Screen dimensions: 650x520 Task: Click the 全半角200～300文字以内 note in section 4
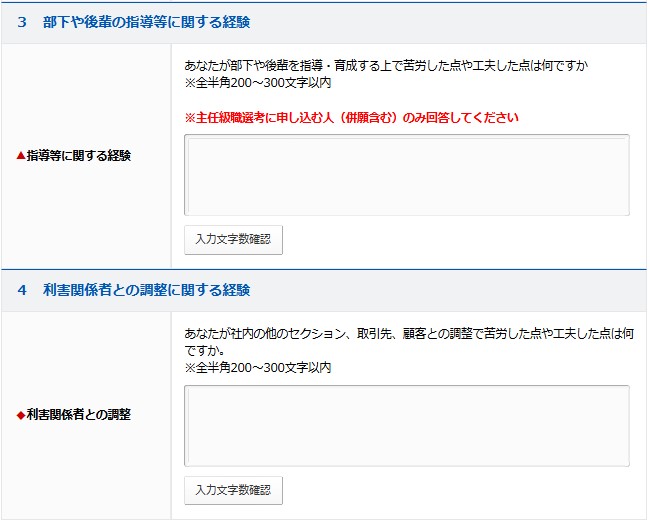258,367
